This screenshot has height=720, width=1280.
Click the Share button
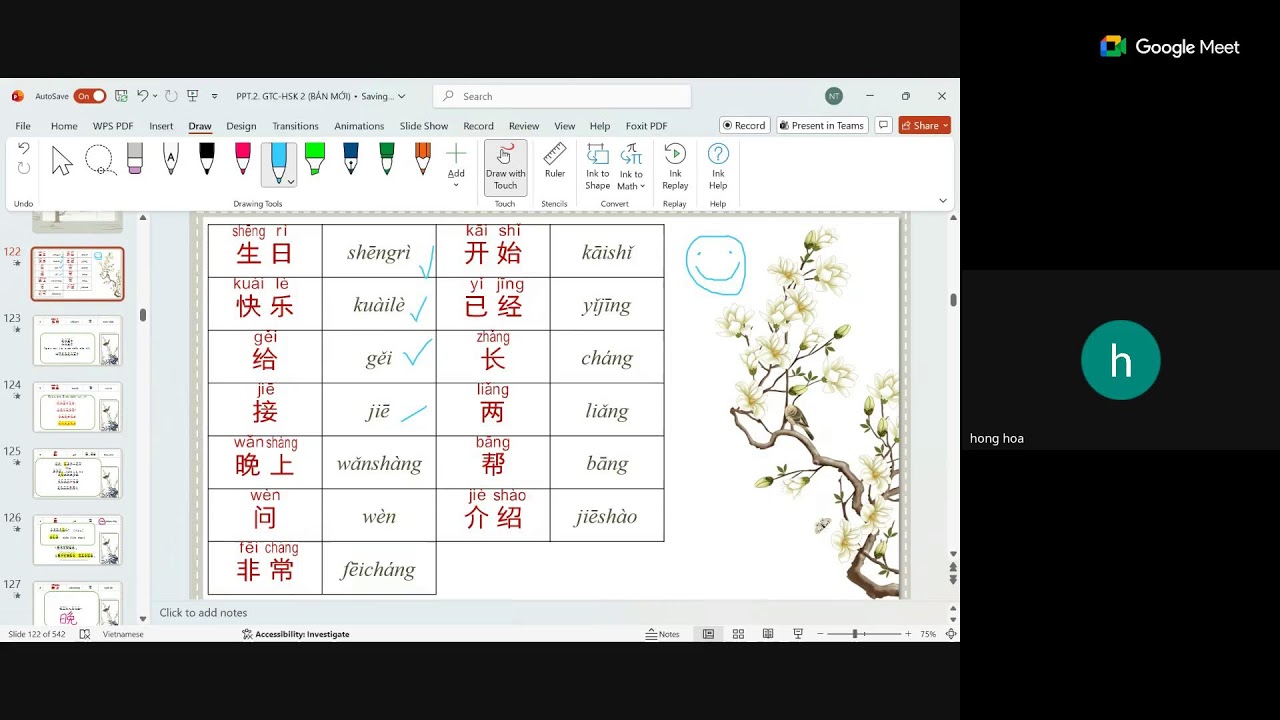click(924, 125)
